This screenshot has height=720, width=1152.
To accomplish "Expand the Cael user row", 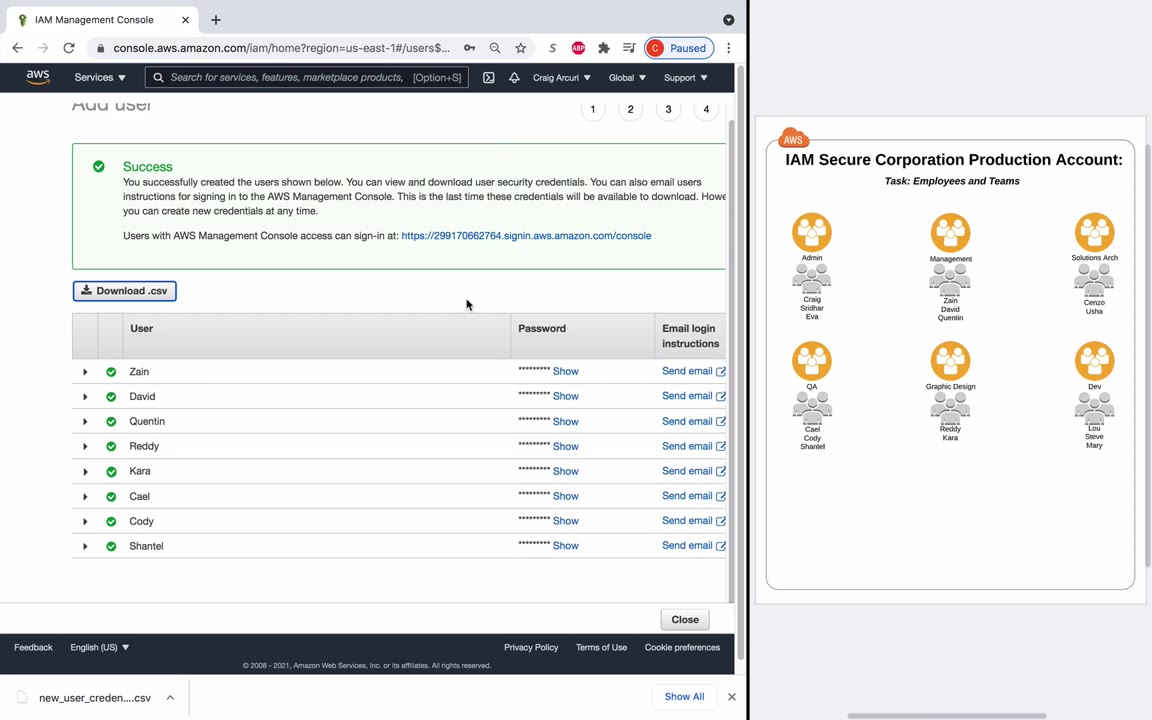I will coord(85,497).
